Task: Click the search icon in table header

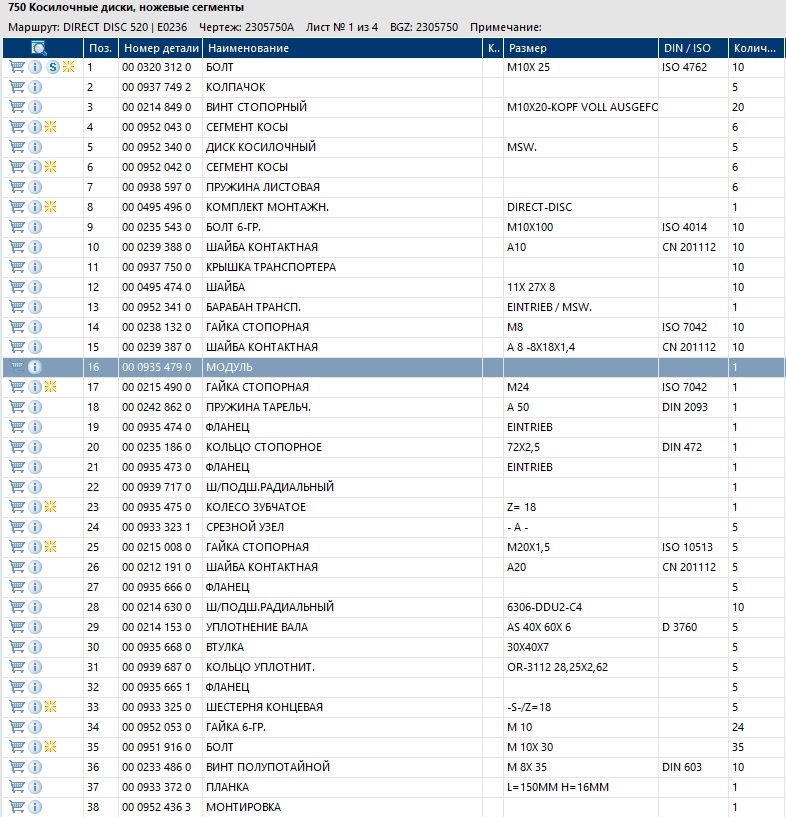Action: (39, 48)
